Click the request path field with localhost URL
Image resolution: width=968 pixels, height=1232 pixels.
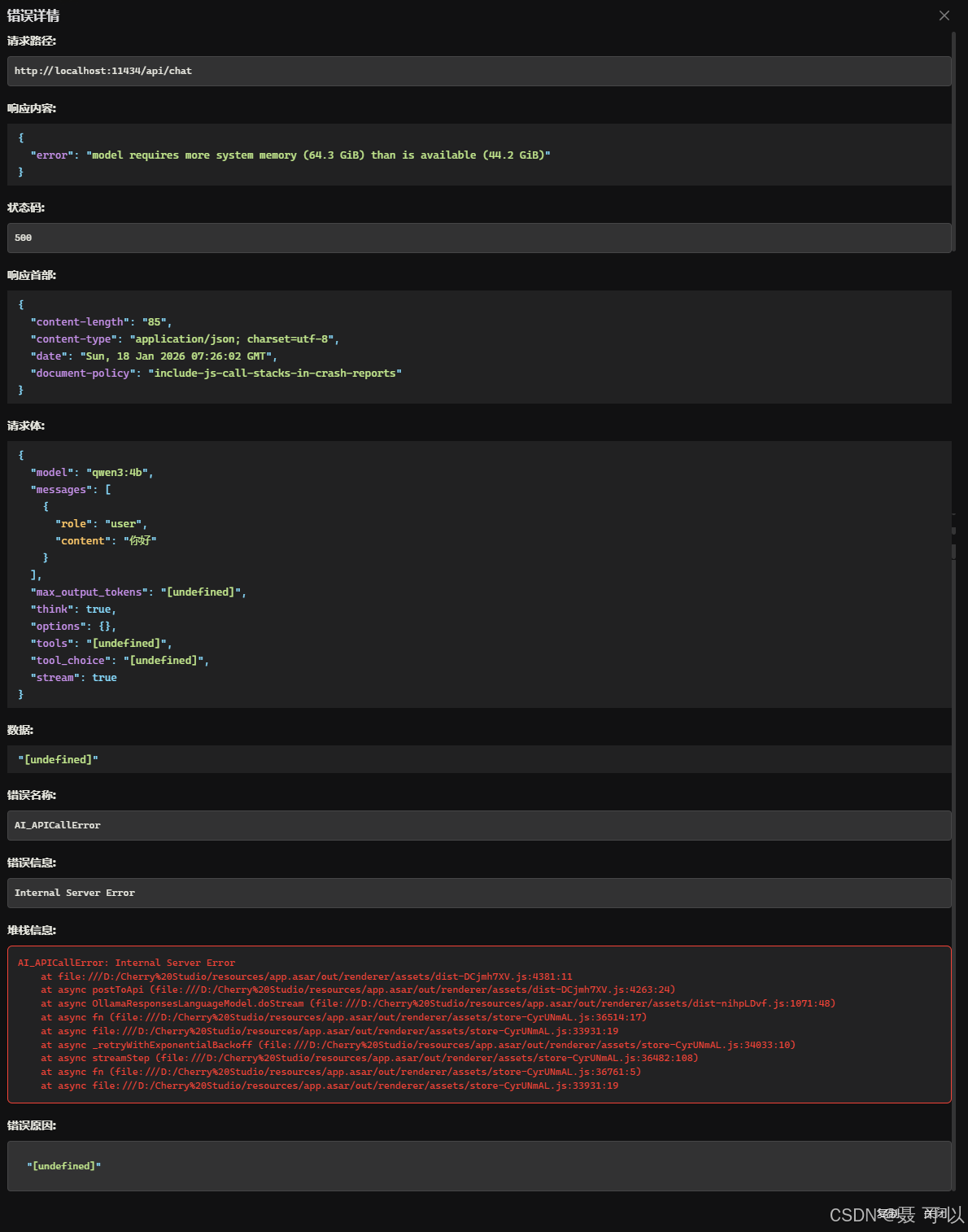(x=479, y=71)
